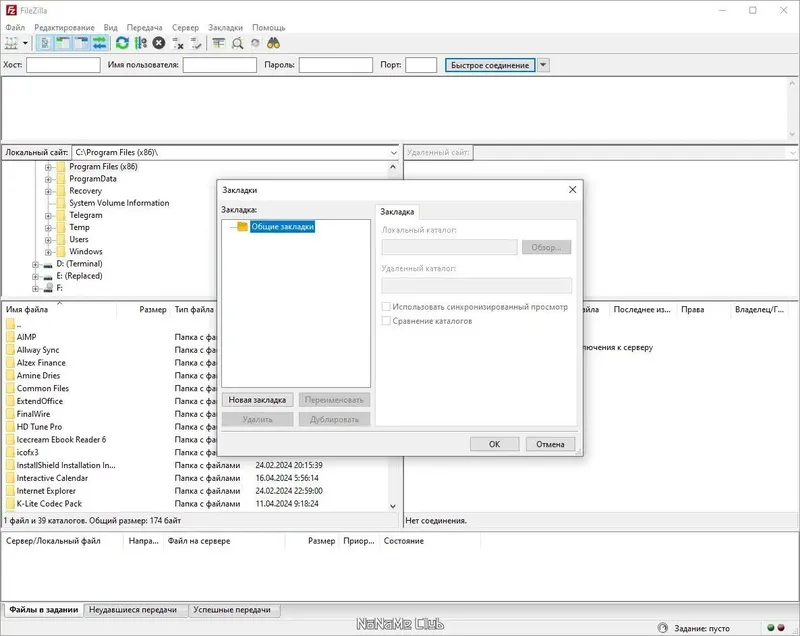Open the Локальный сайт path dropdown

tap(393, 152)
